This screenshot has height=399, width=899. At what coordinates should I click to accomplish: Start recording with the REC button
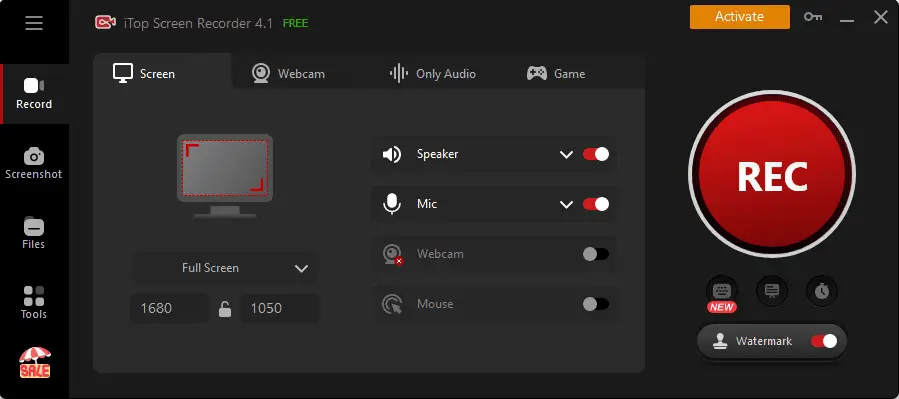(772, 174)
